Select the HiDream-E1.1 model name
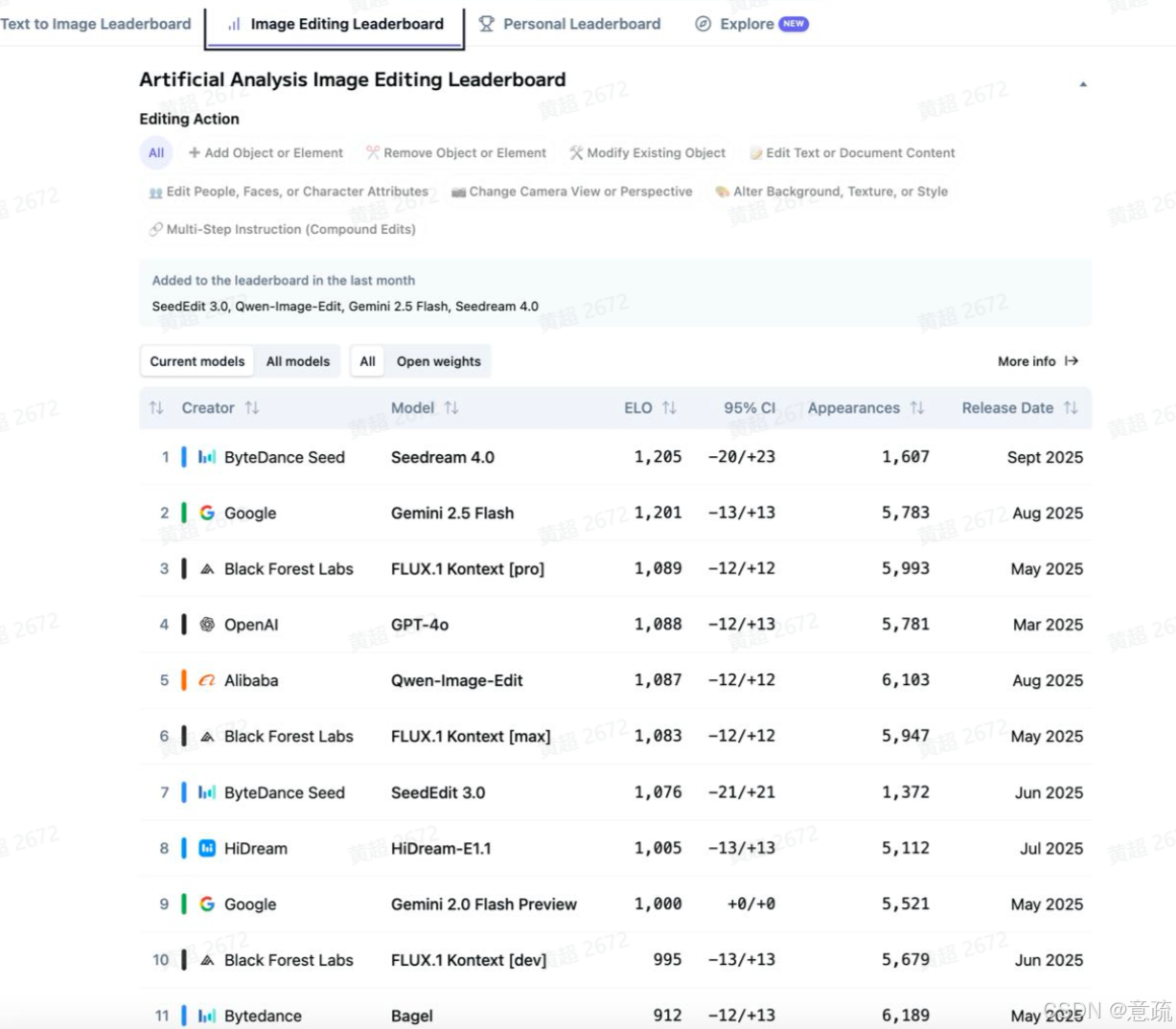The image size is (1176, 1029). [x=441, y=848]
